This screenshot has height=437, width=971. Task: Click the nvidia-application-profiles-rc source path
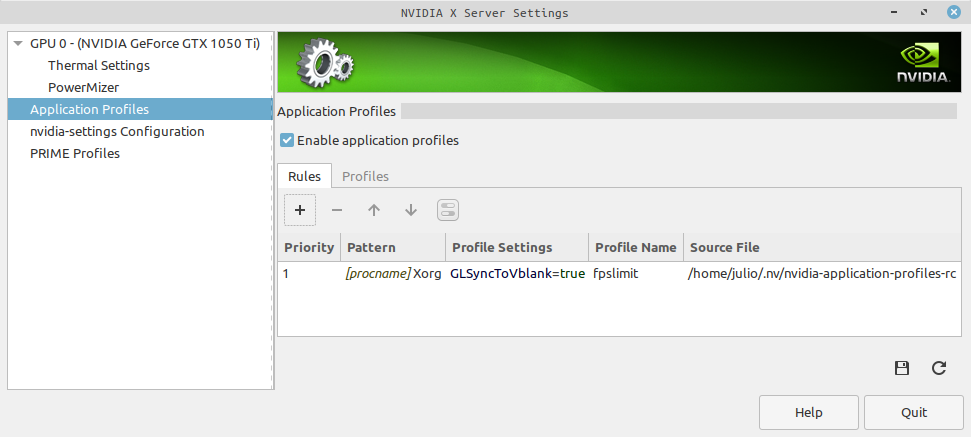click(x=822, y=273)
